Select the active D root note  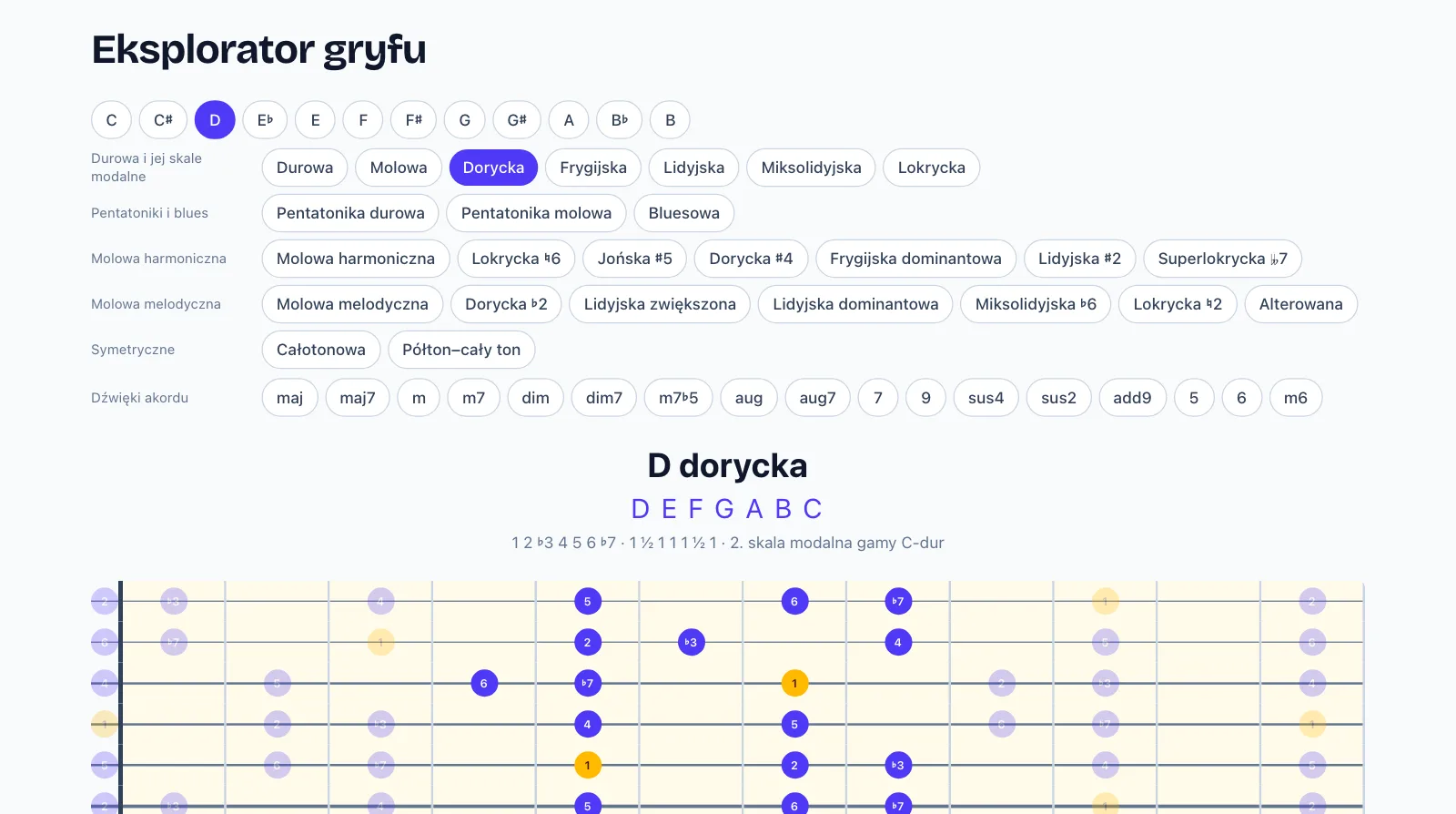215,120
